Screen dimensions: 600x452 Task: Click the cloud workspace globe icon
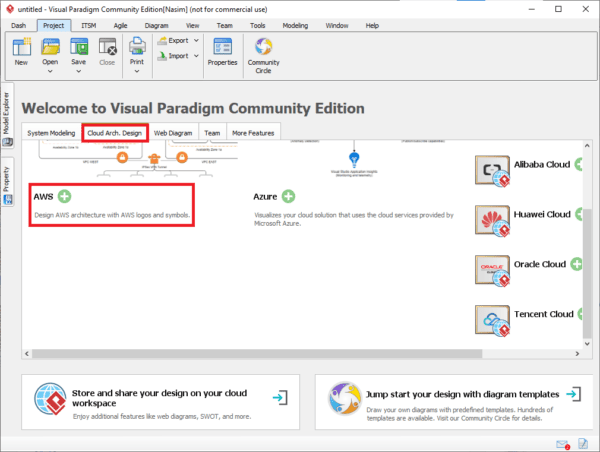[50, 399]
